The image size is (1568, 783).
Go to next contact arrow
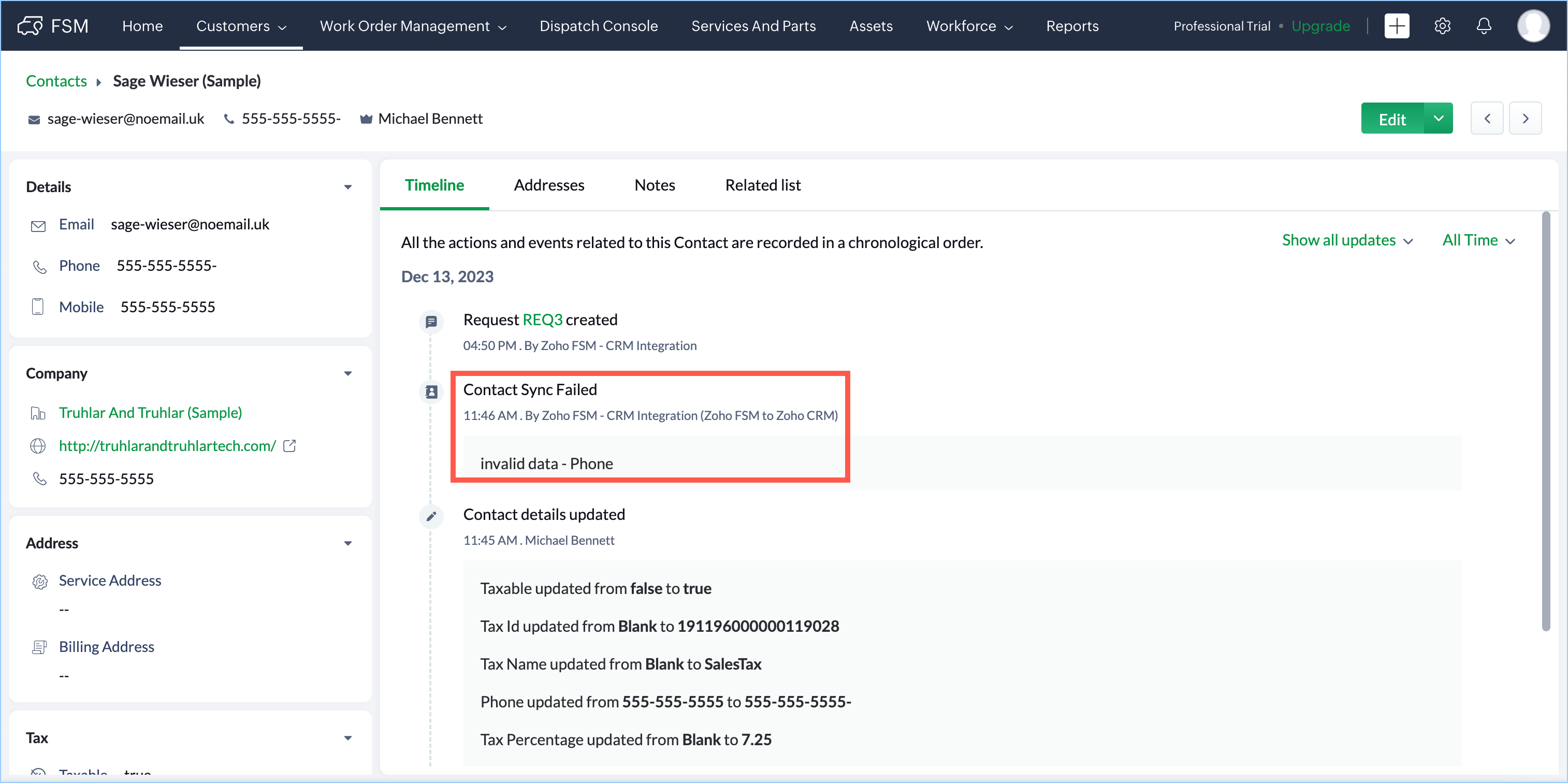[x=1525, y=119]
